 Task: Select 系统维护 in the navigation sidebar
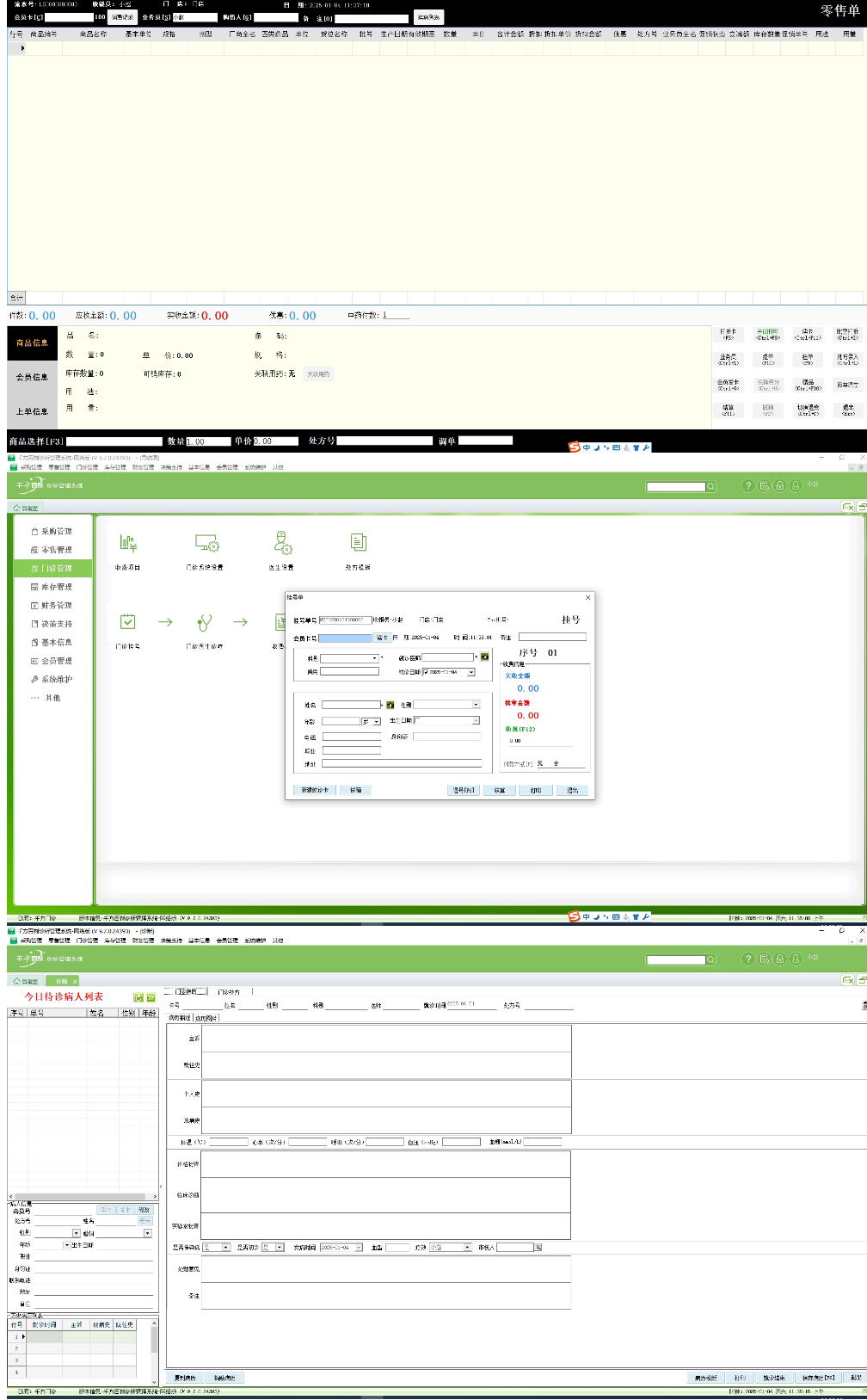(52, 680)
